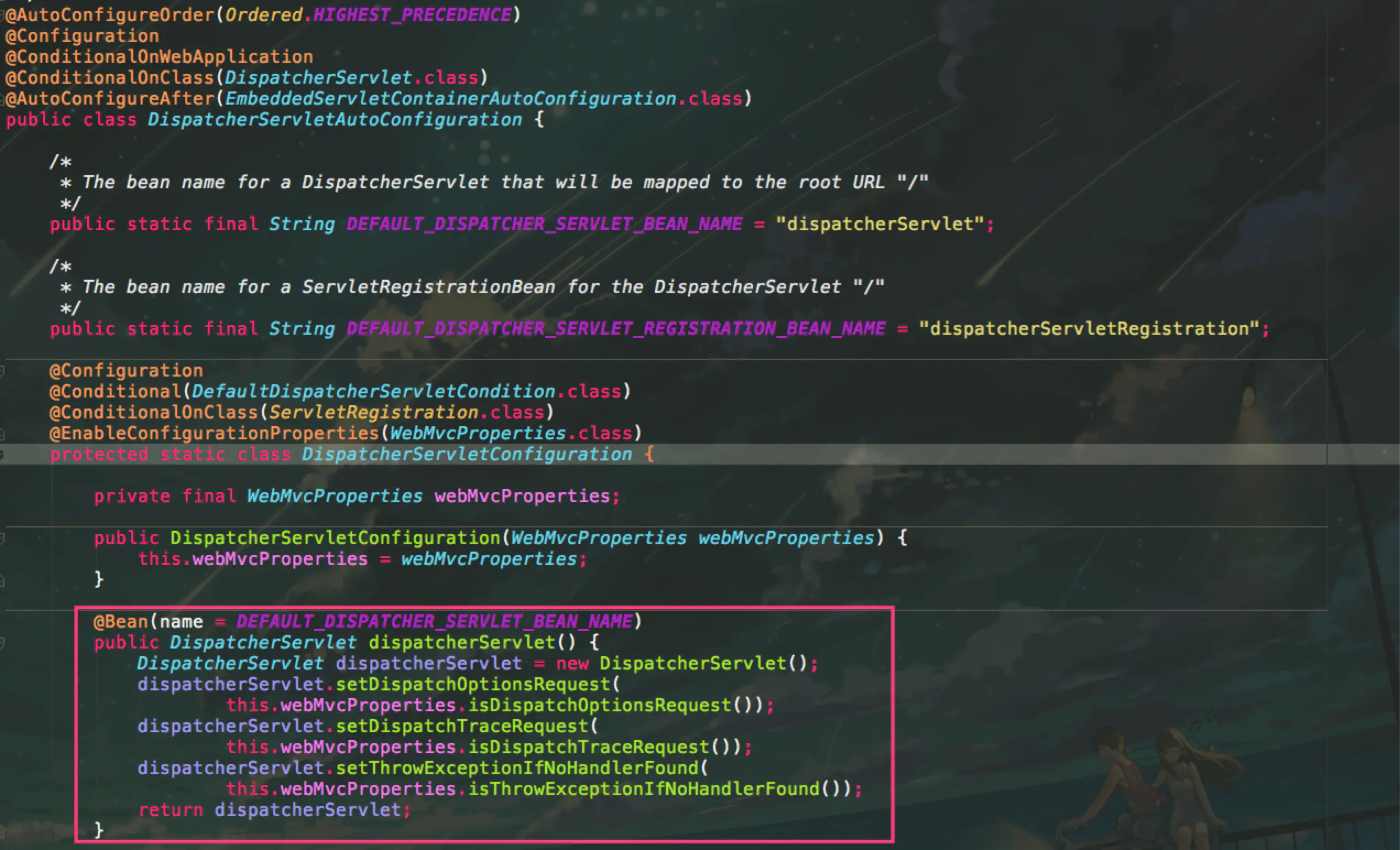The height and width of the screenshot is (850, 1400).
Task: Collapse fold marker beside public dispatcherServlet() method
Action: click(2, 643)
